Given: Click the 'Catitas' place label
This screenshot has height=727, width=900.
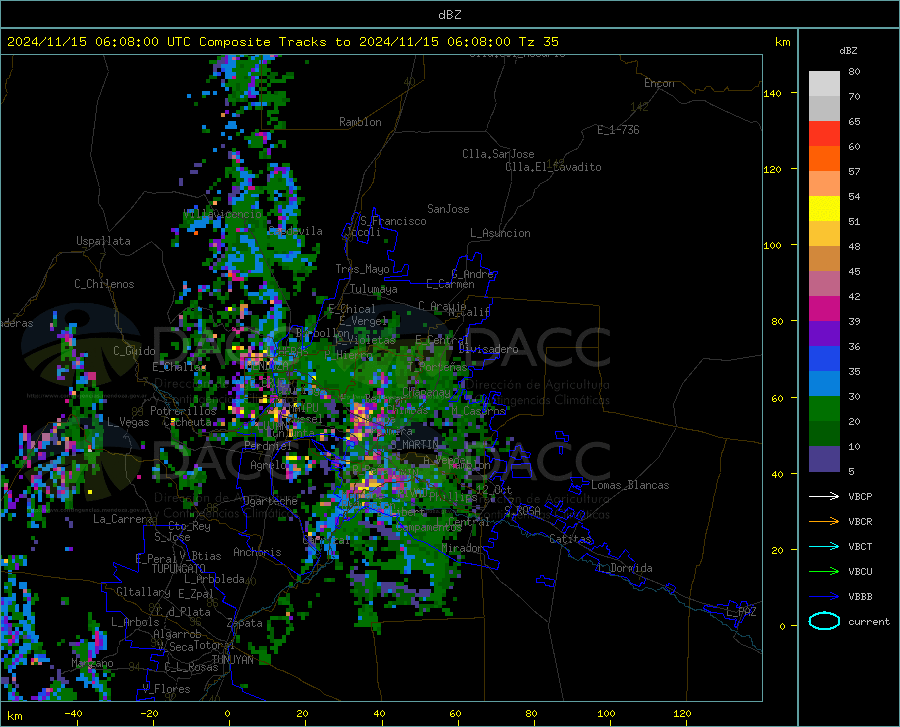Looking at the screenshot, I should pyautogui.click(x=571, y=539).
